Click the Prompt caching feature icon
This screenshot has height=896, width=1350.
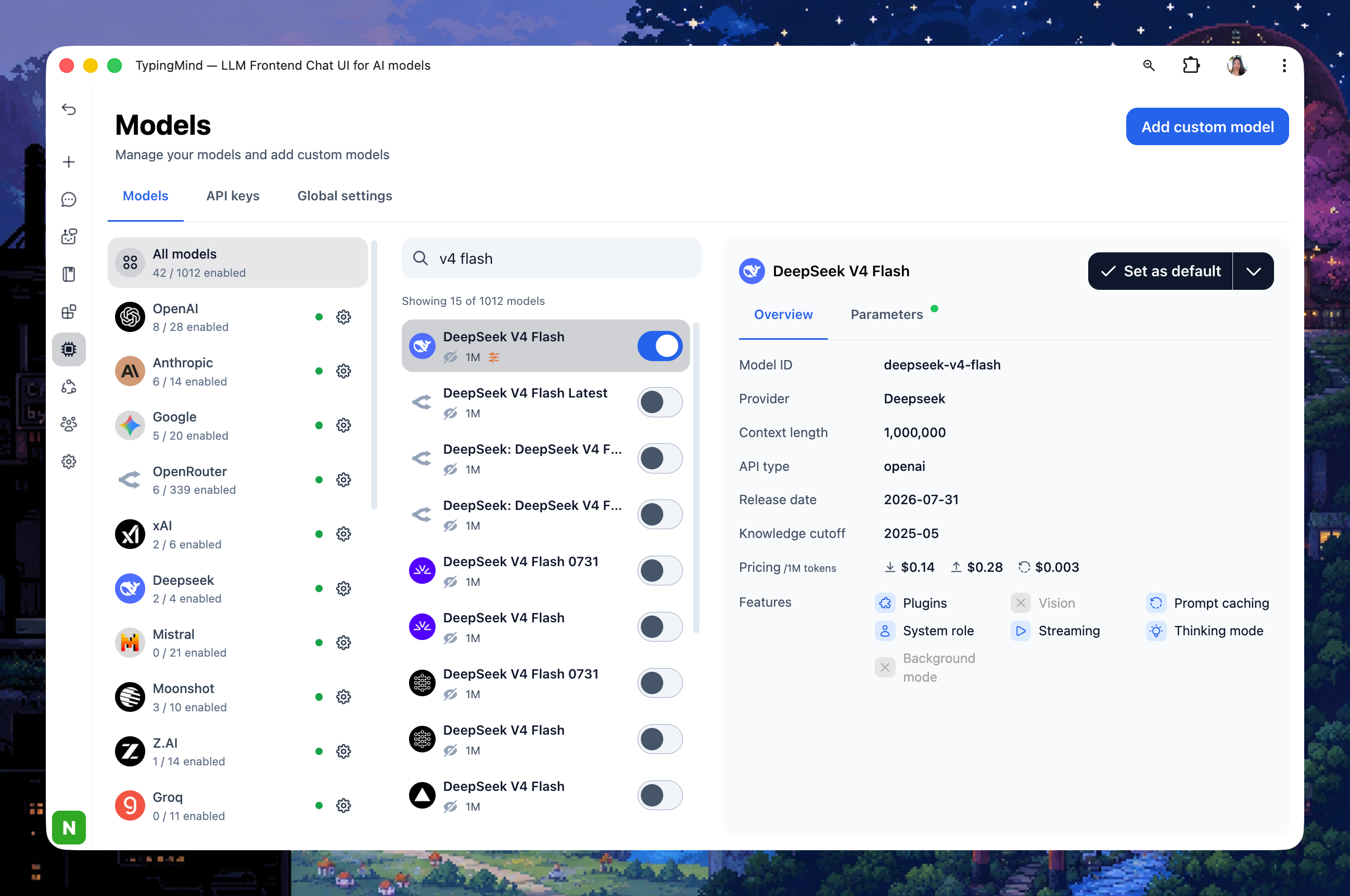tap(1156, 603)
